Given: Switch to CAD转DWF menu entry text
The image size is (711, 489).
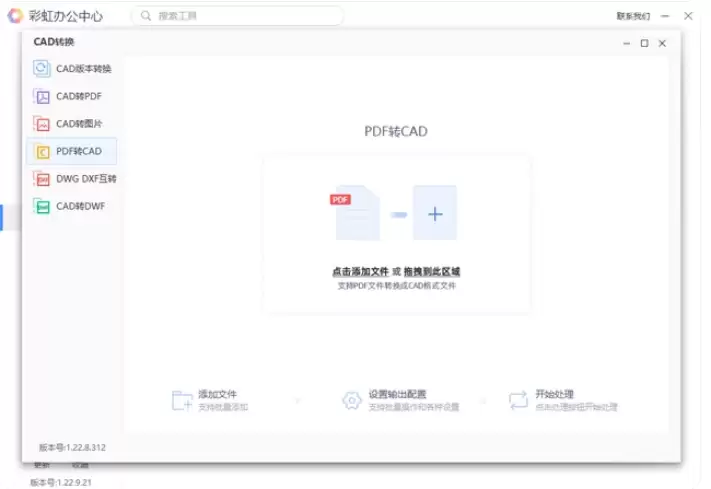Looking at the screenshot, I should [x=81, y=207].
